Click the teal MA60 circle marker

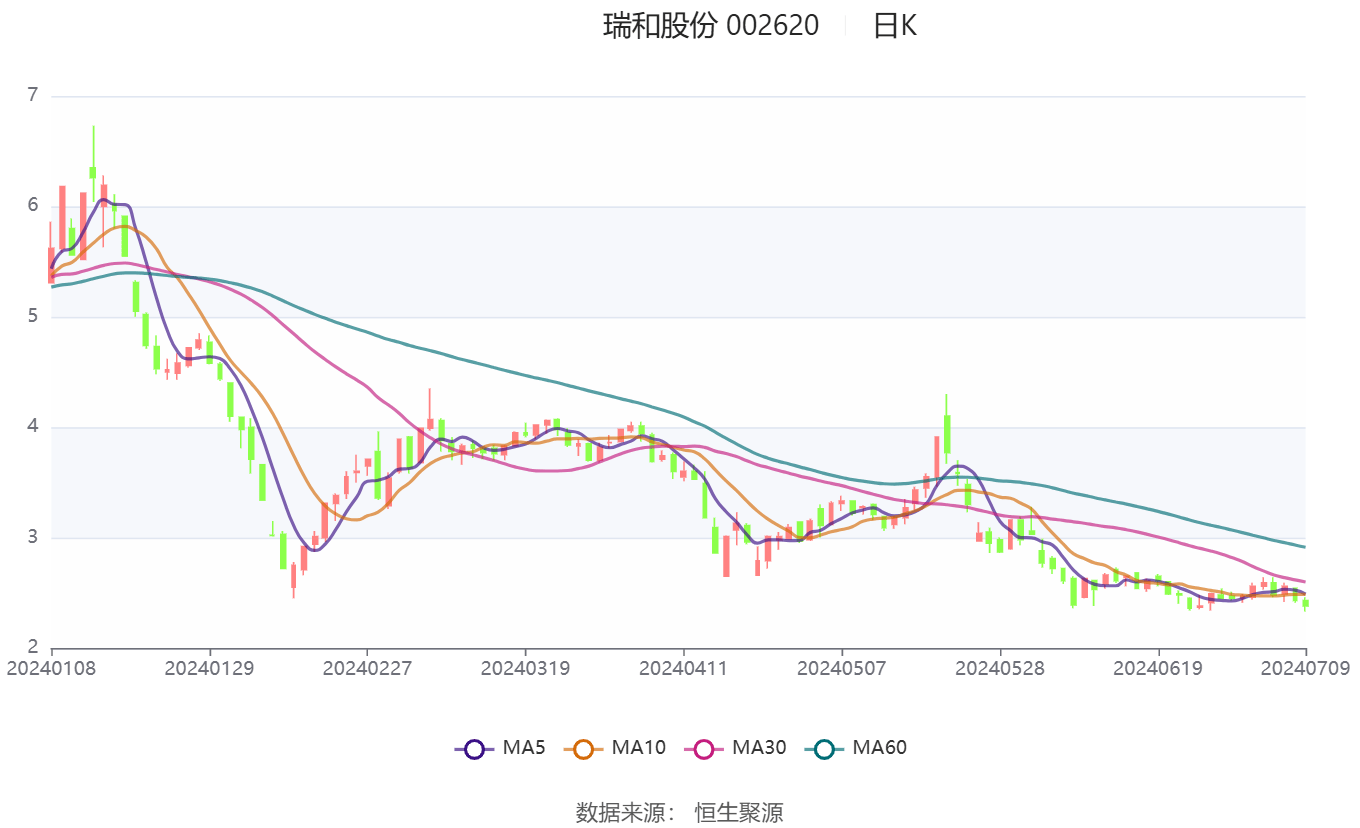click(x=825, y=748)
